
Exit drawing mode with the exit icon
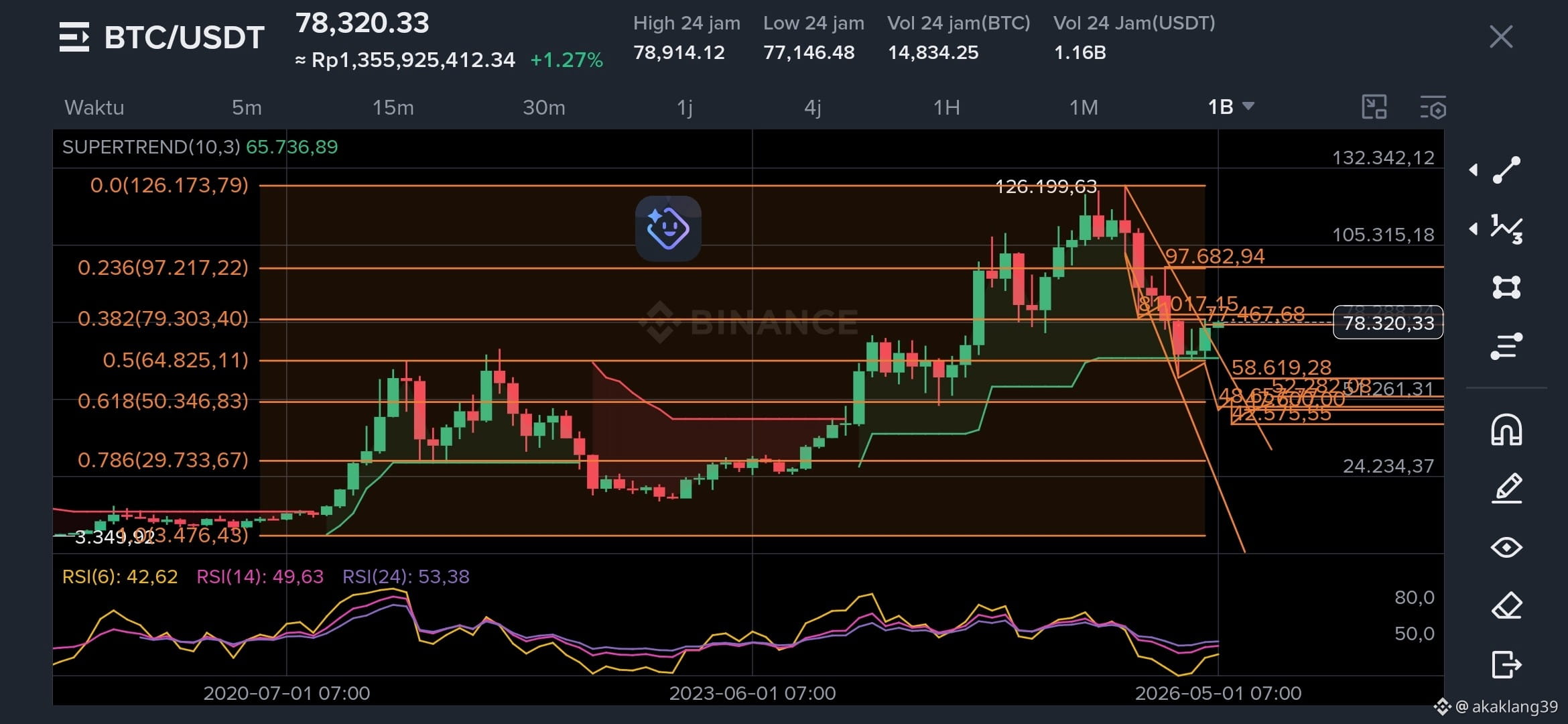1506,664
